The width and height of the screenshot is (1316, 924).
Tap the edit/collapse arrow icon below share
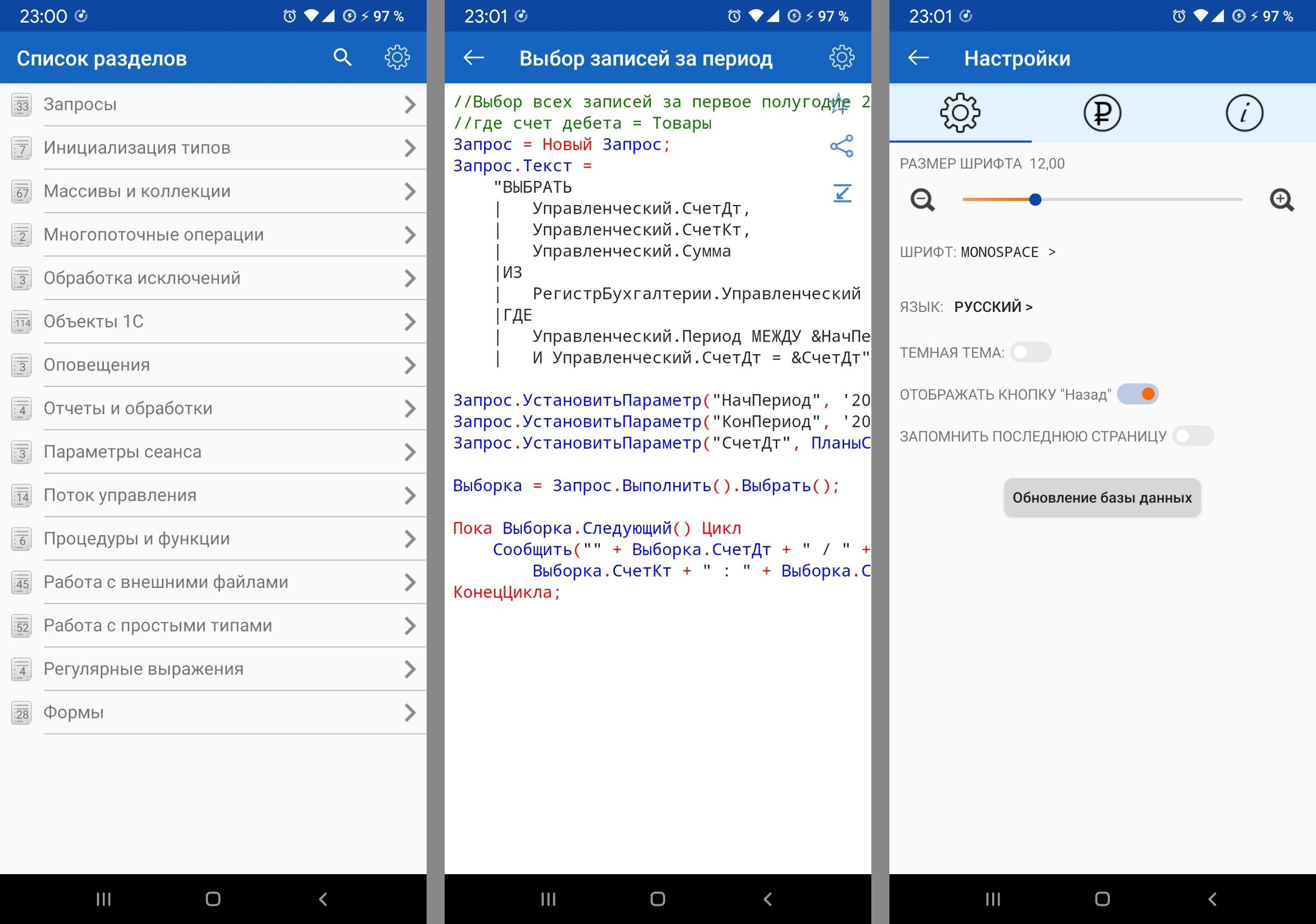842,193
